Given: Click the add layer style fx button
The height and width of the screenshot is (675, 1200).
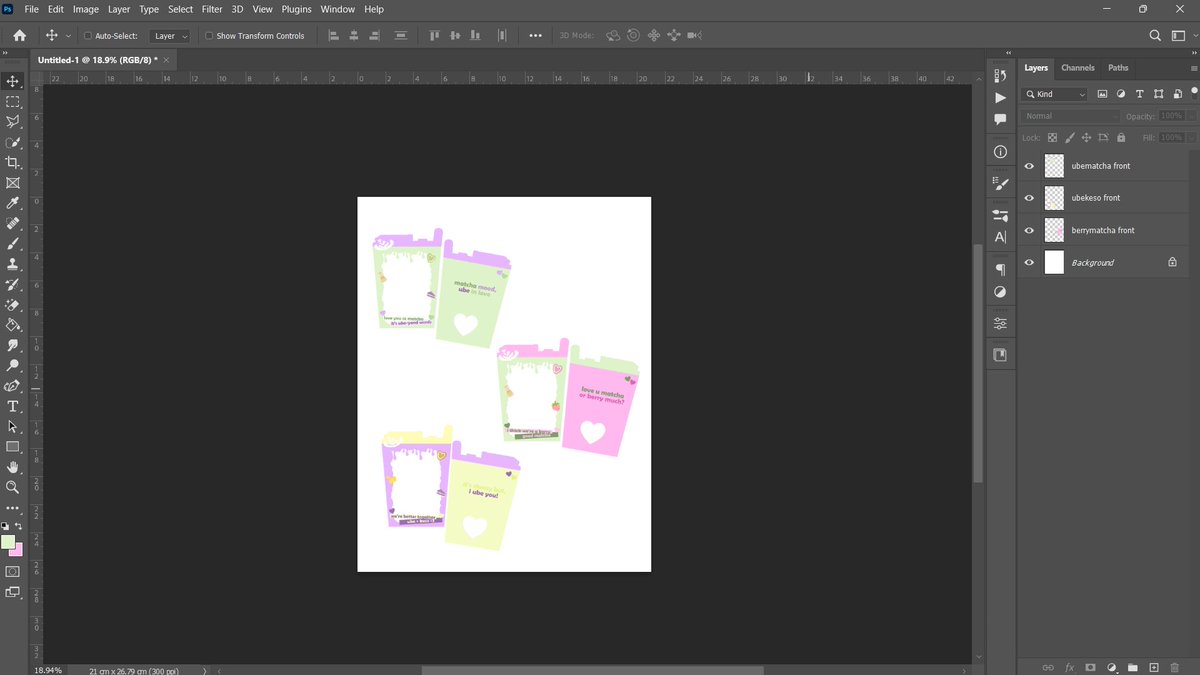Looking at the screenshot, I should (x=1069, y=667).
